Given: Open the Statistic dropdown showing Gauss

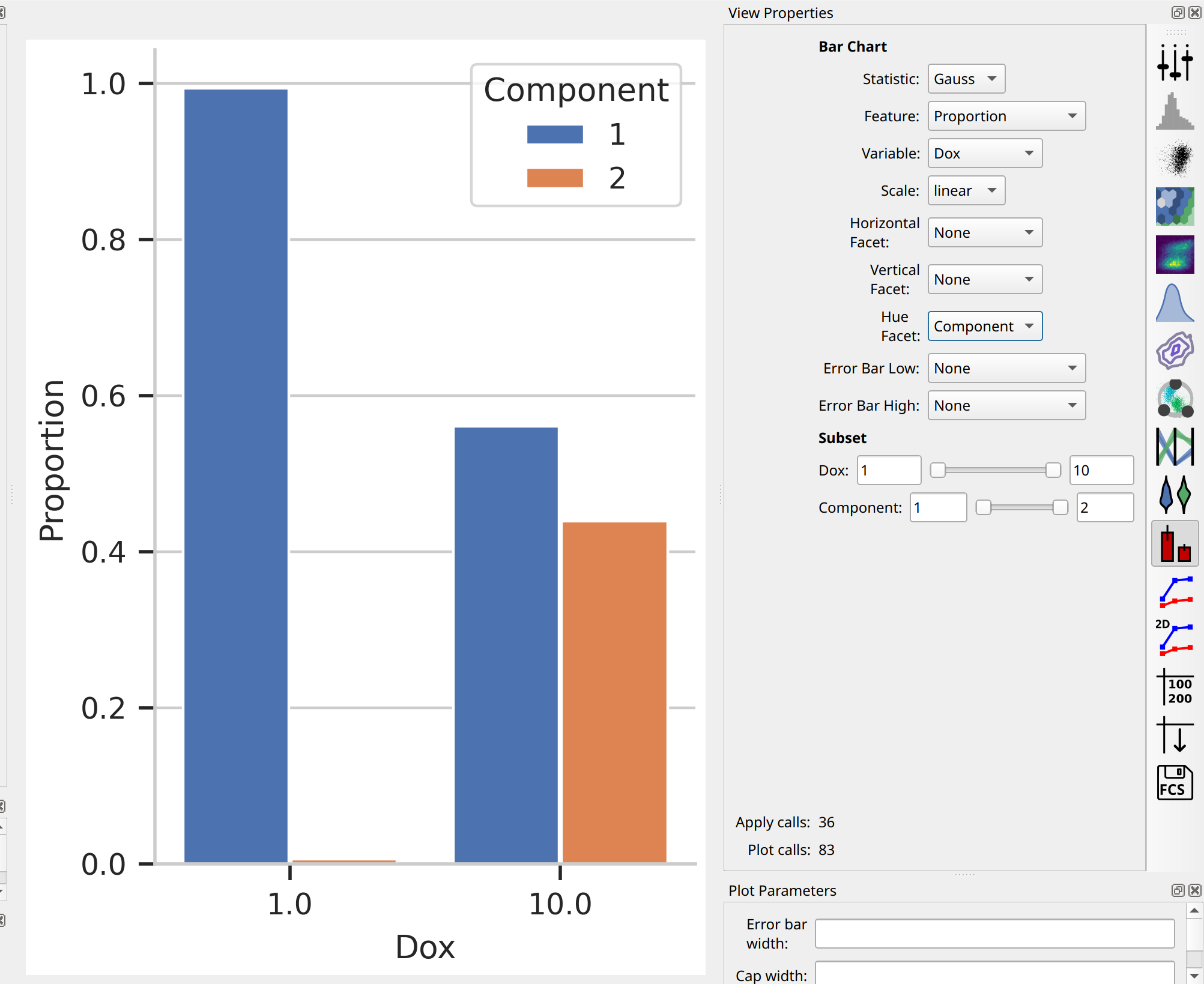Looking at the screenshot, I should (966, 79).
